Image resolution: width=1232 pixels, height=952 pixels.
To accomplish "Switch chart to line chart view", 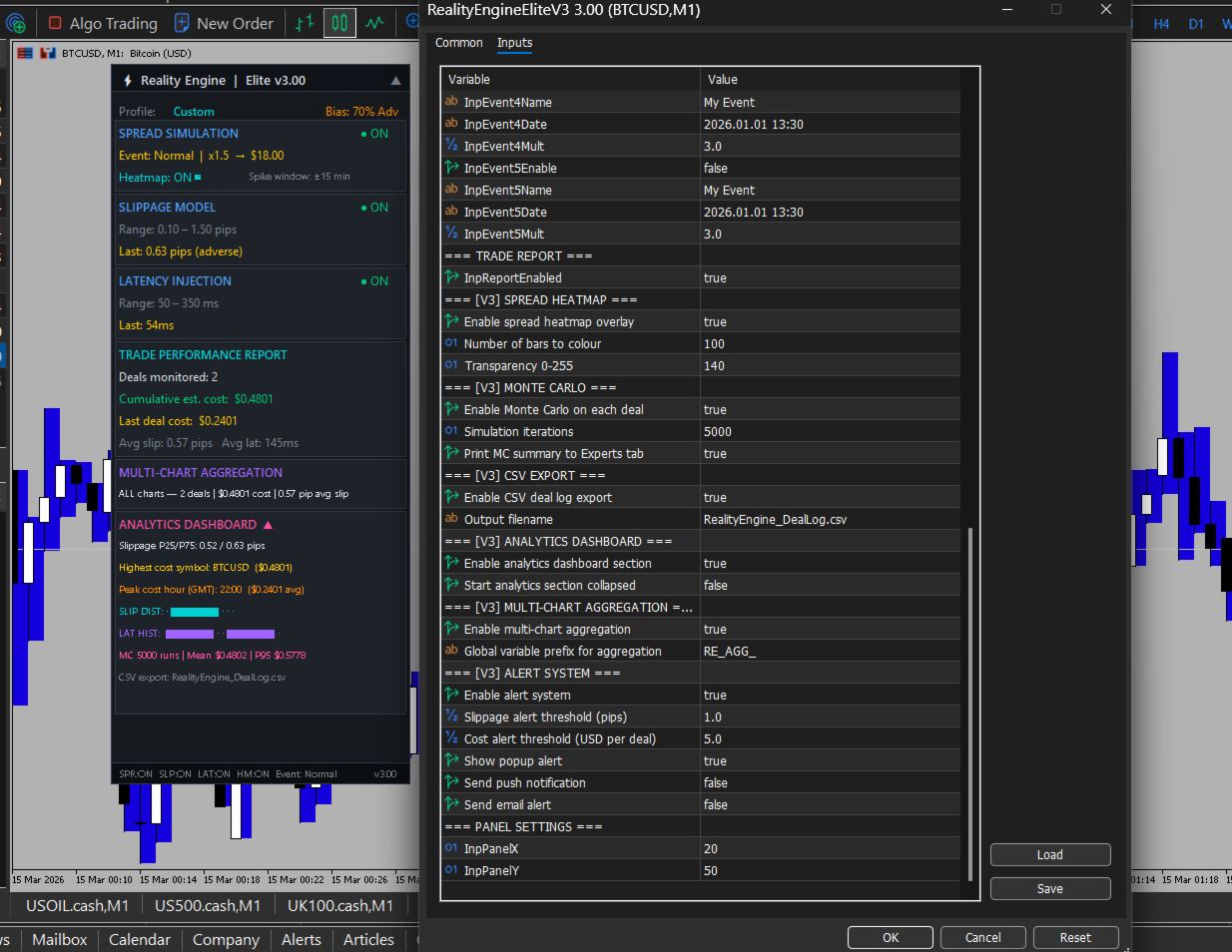I will click(x=374, y=22).
